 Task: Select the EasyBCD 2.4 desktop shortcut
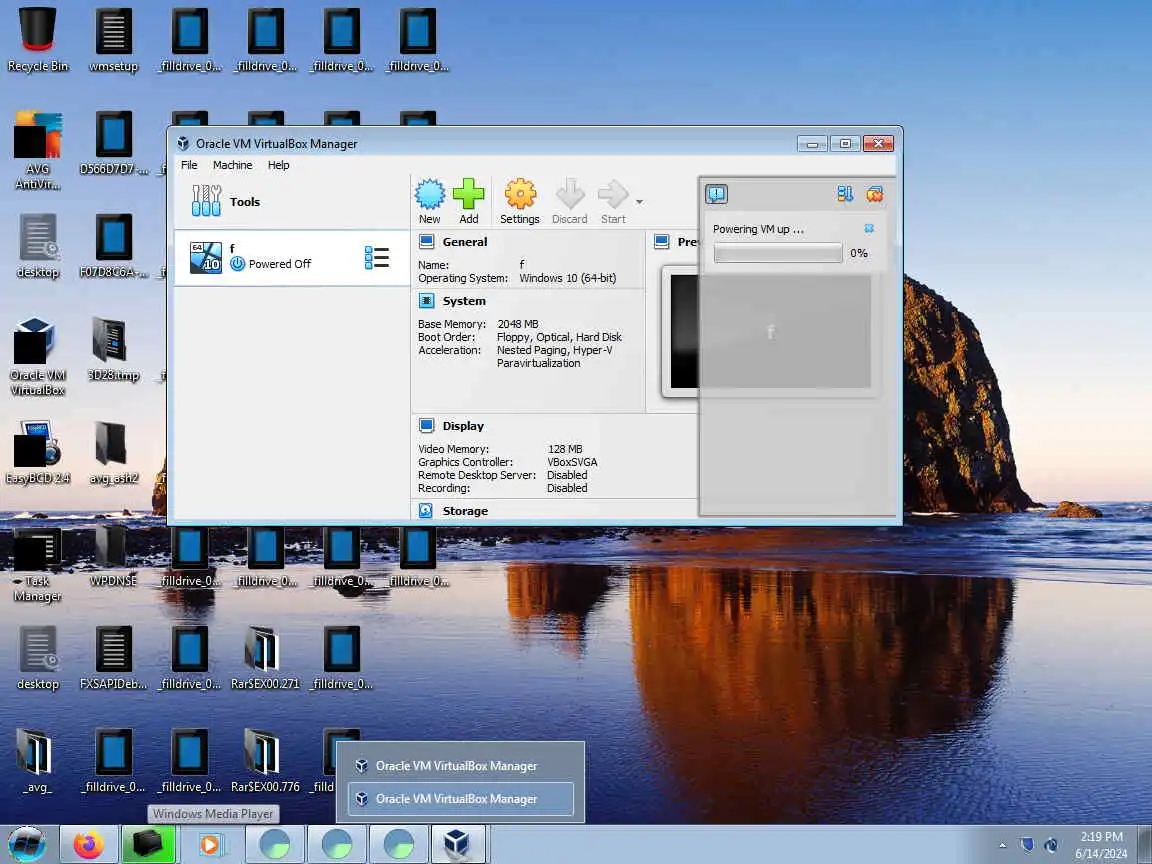click(37, 452)
